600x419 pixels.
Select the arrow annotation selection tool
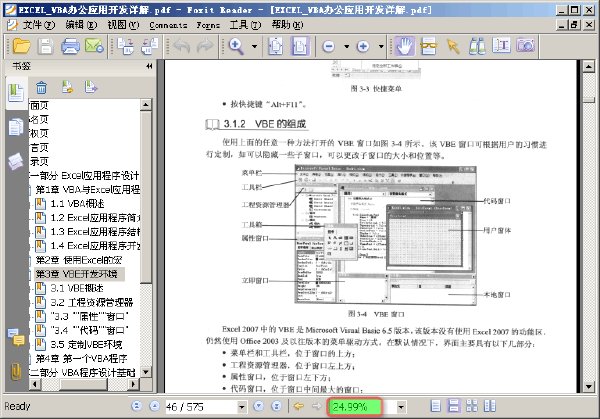pyautogui.click(x=453, y=46)
